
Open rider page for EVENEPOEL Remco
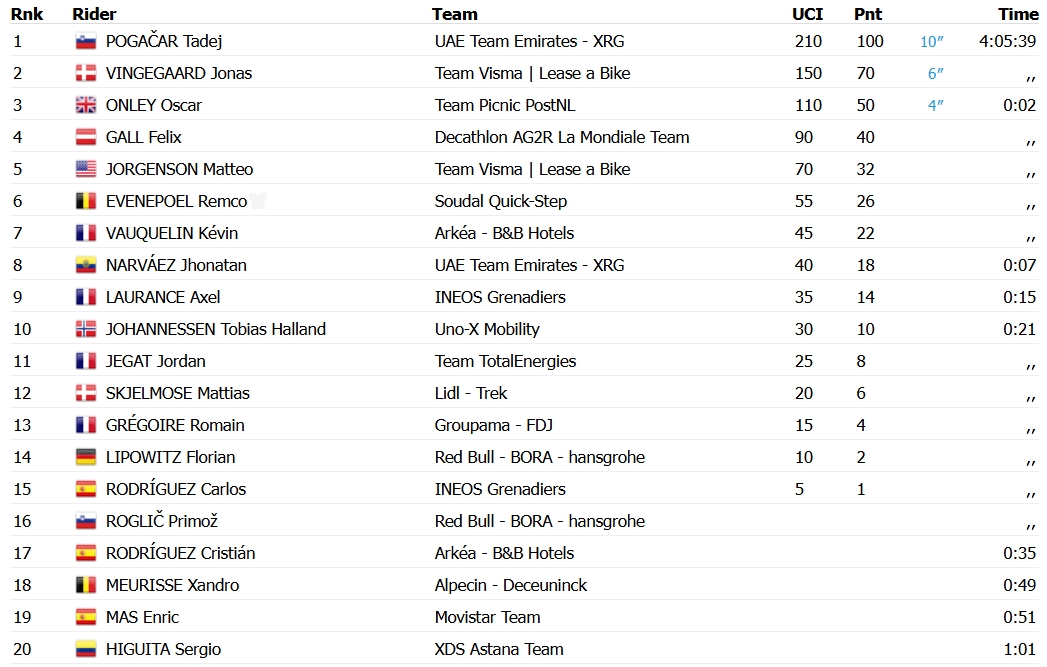(x=176, y=202)
